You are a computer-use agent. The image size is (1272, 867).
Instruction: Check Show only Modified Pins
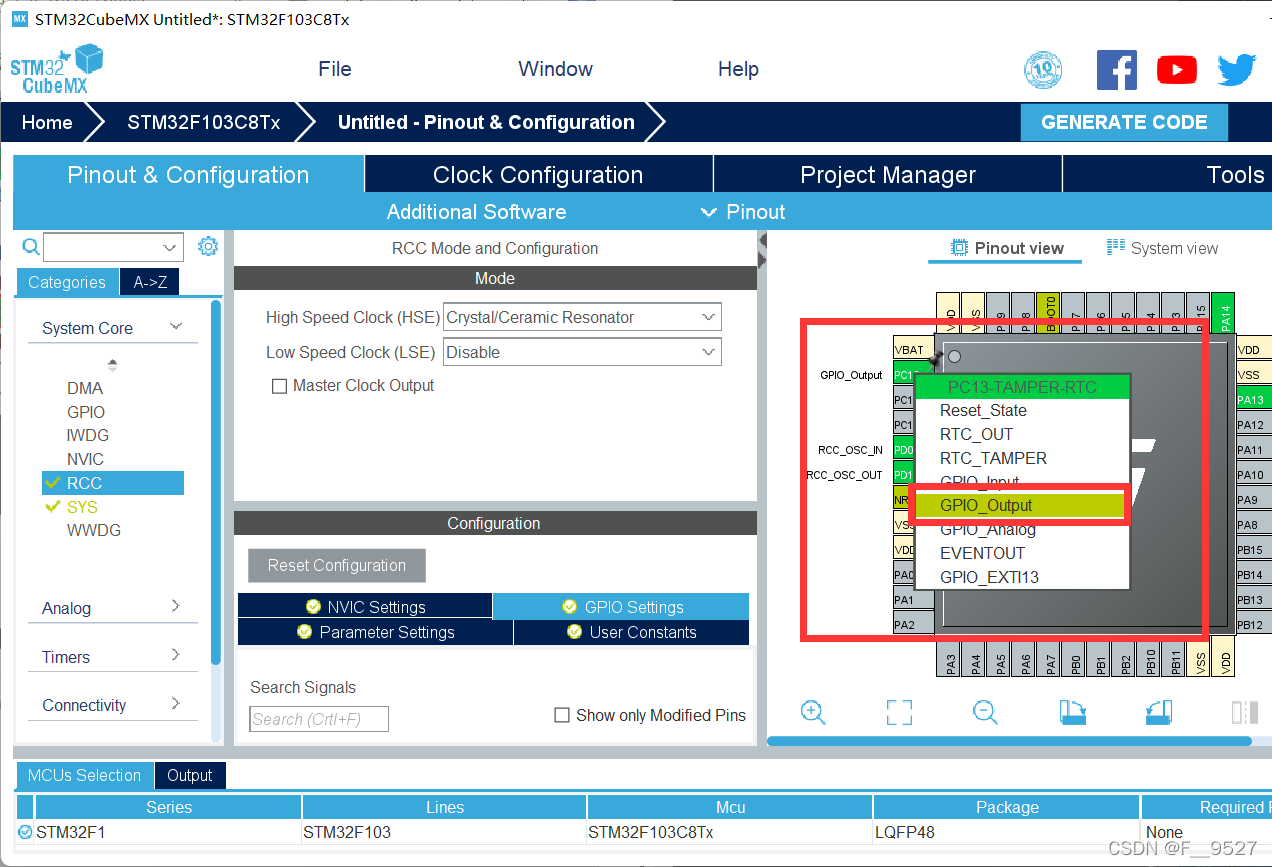click(x=562, y=715)
